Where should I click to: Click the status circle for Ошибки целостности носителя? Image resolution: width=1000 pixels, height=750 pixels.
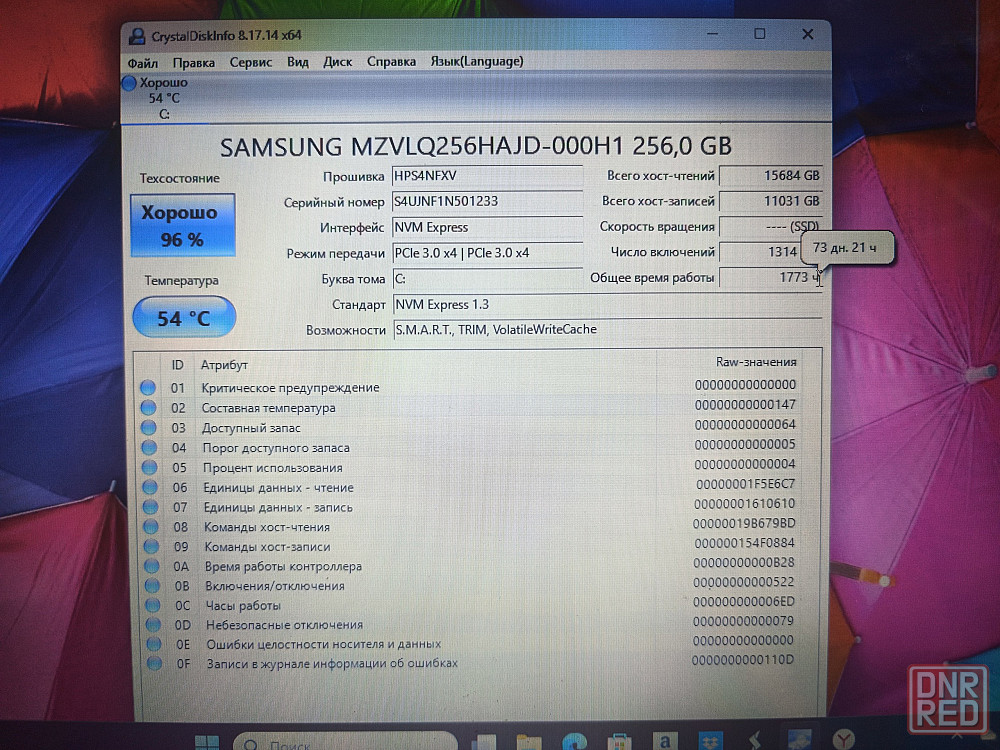click(x=154, y=644)
